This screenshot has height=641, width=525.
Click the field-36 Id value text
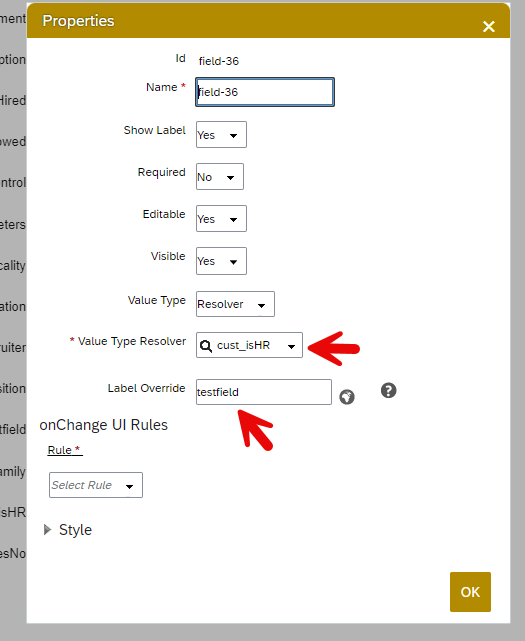click(219, 61)
